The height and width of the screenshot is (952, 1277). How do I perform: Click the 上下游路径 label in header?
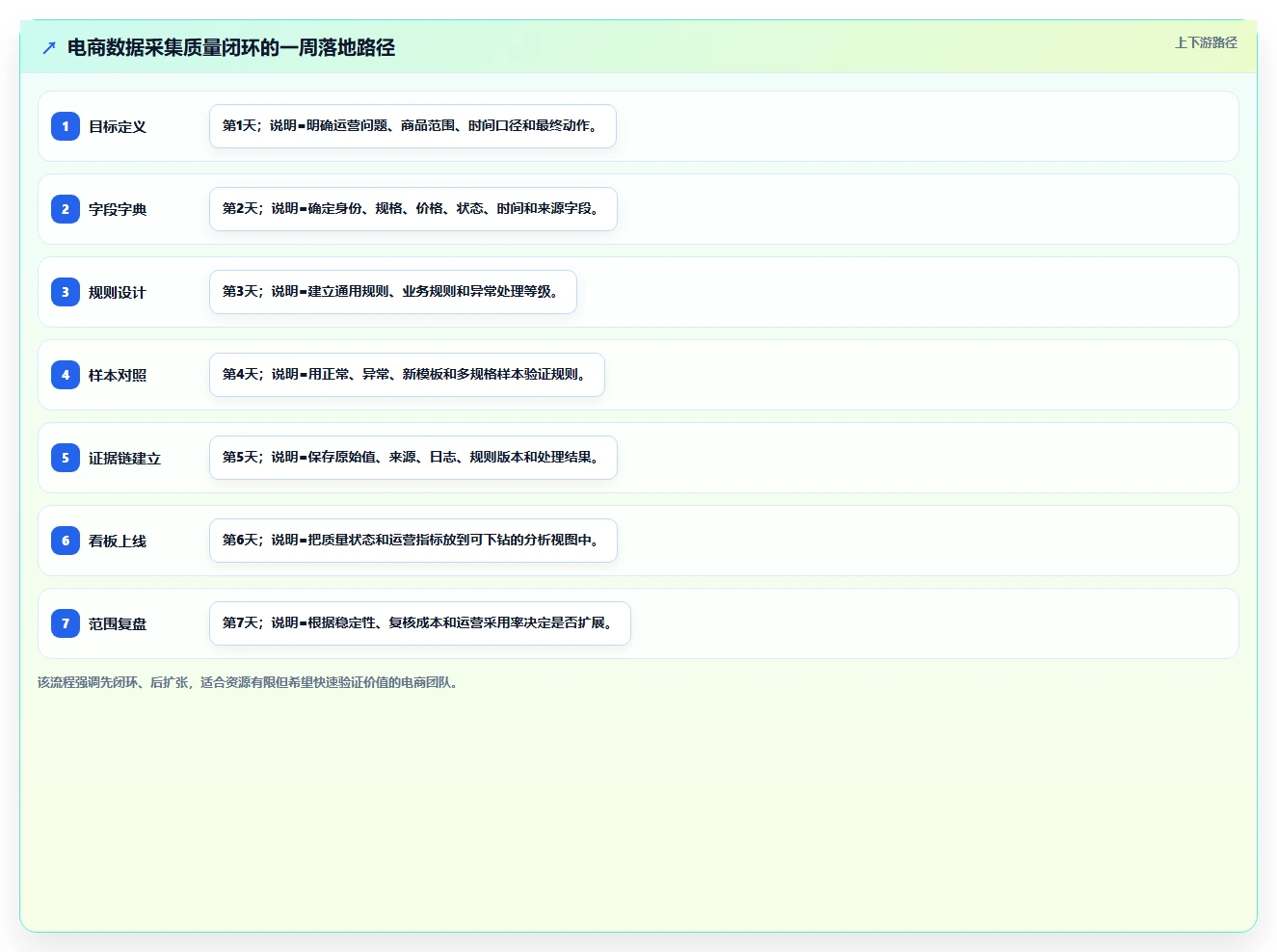click(x=1206, y=42)
